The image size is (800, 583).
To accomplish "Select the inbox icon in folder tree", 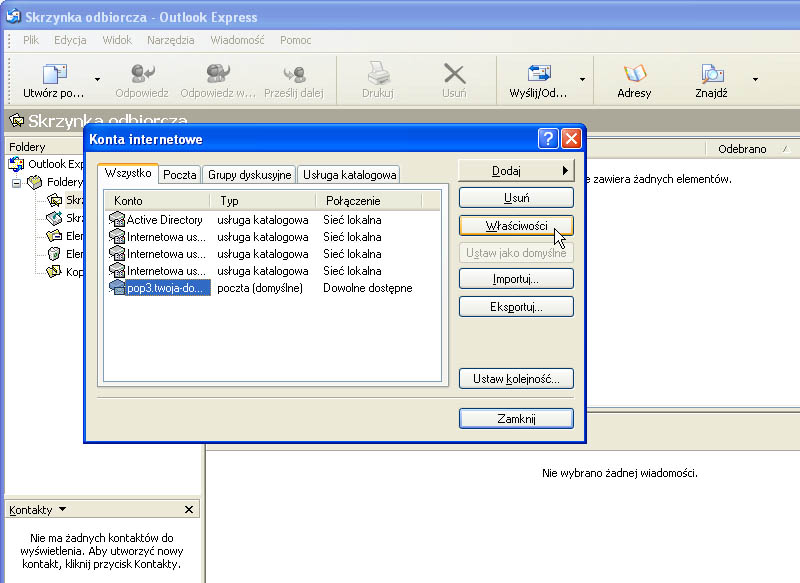I will click(x=54, y=200).
